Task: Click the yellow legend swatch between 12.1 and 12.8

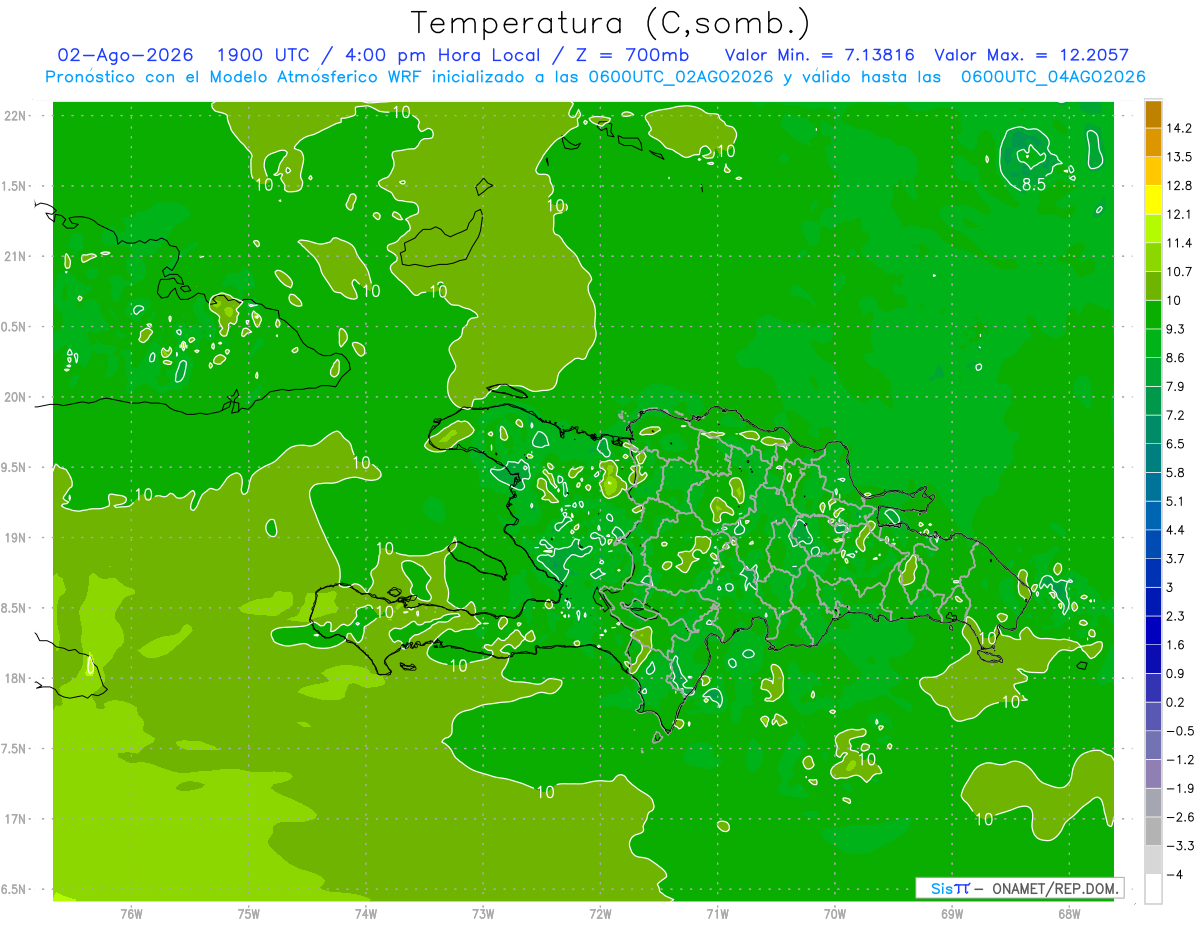Action: point(1153,200)
